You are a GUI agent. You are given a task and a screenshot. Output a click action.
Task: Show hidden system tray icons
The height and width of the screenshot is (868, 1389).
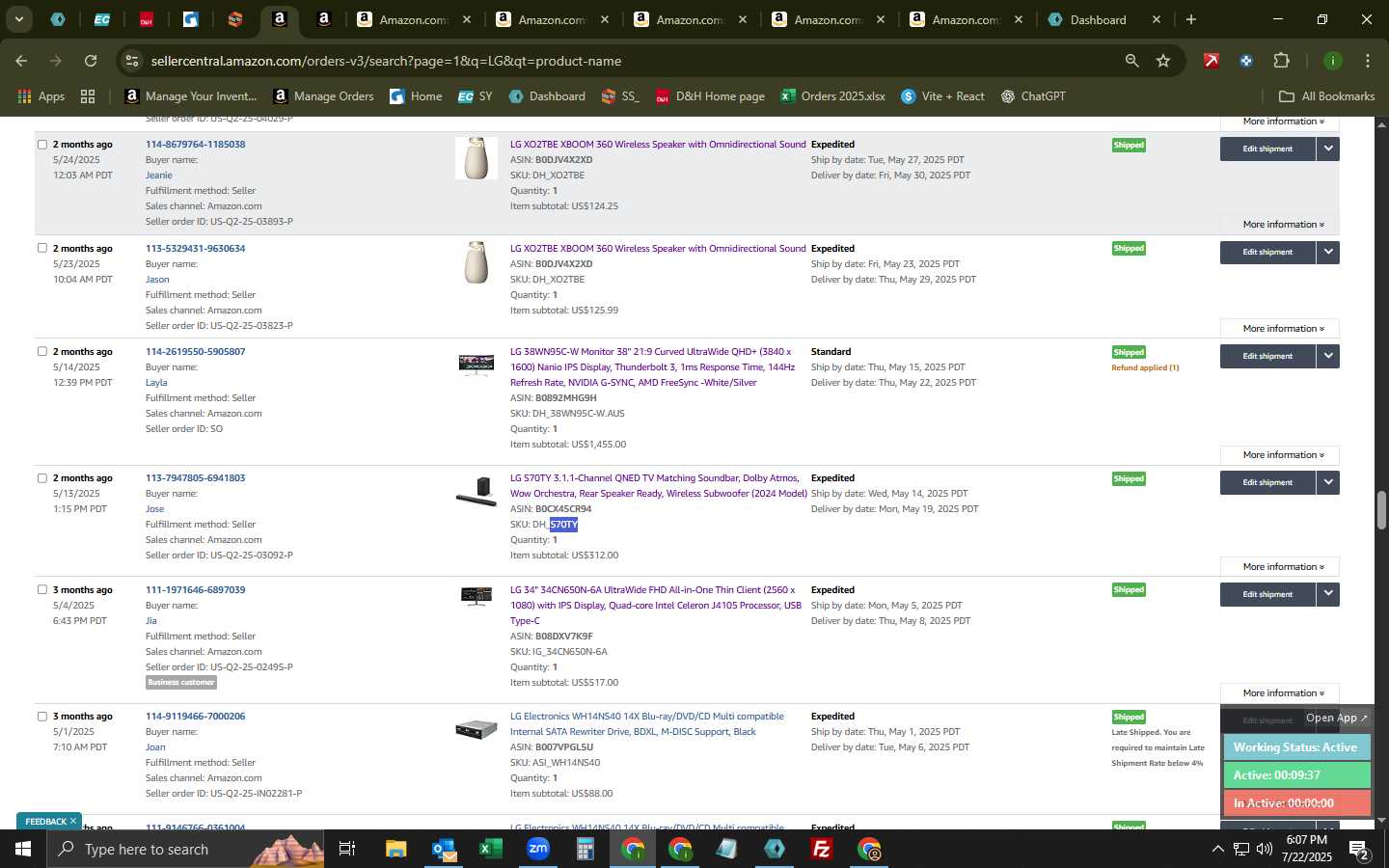(1217, 849)
